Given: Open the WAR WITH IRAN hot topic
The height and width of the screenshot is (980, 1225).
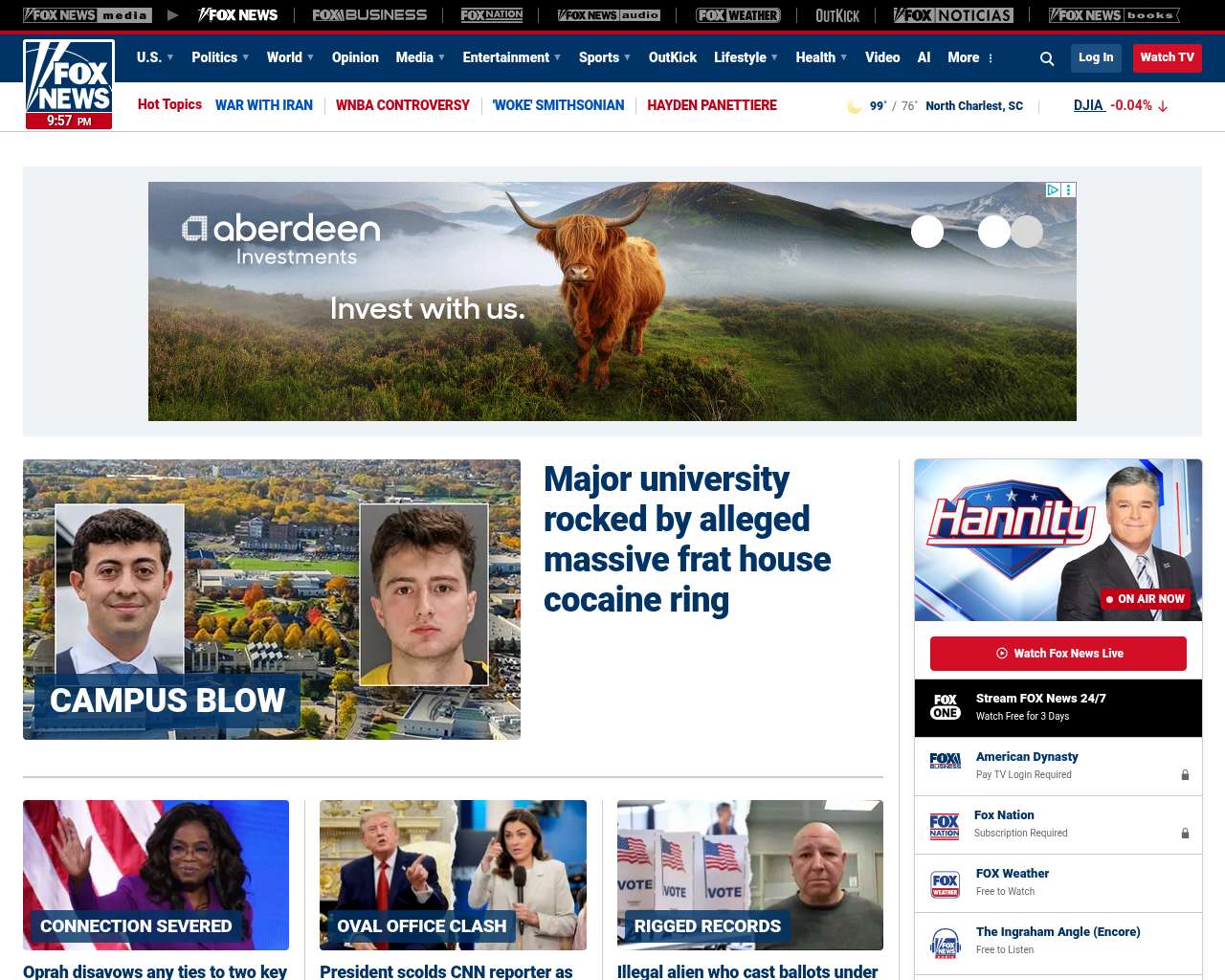Looking at the screenshot, I should (264, 105).
